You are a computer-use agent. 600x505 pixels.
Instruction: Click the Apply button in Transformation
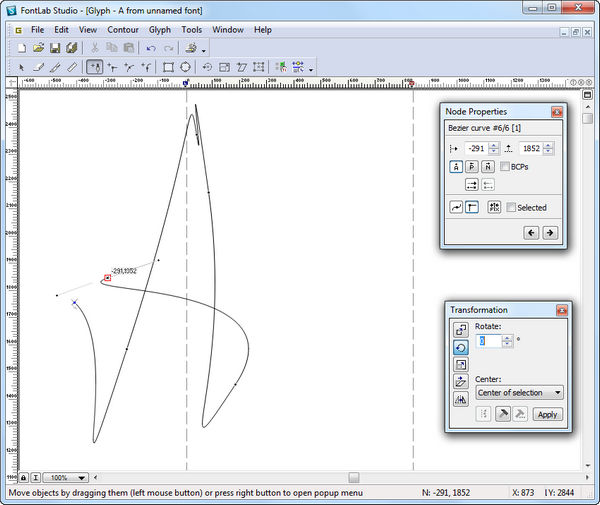[x=547, y=414]
